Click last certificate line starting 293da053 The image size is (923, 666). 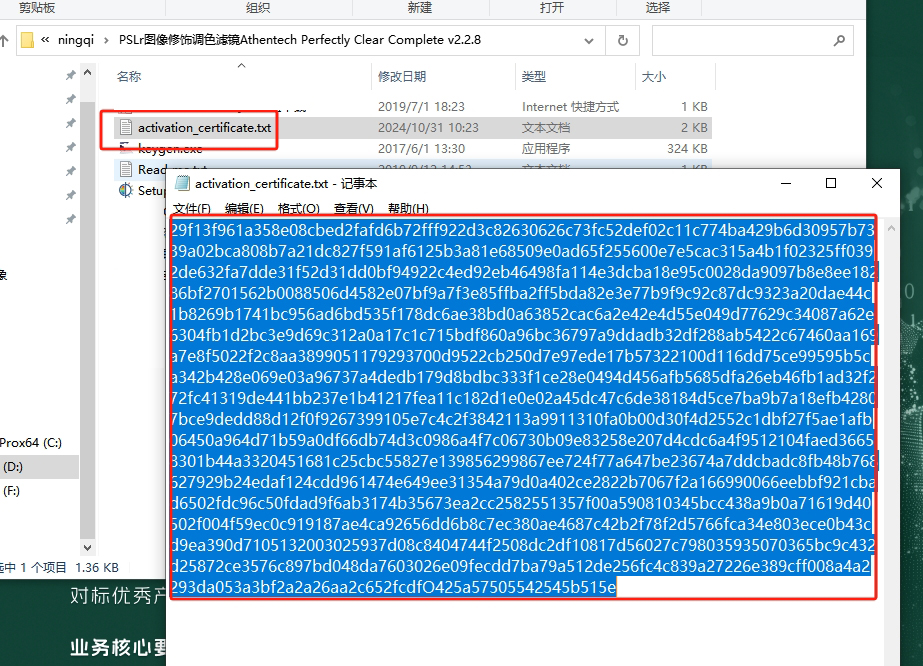(394, 588)
